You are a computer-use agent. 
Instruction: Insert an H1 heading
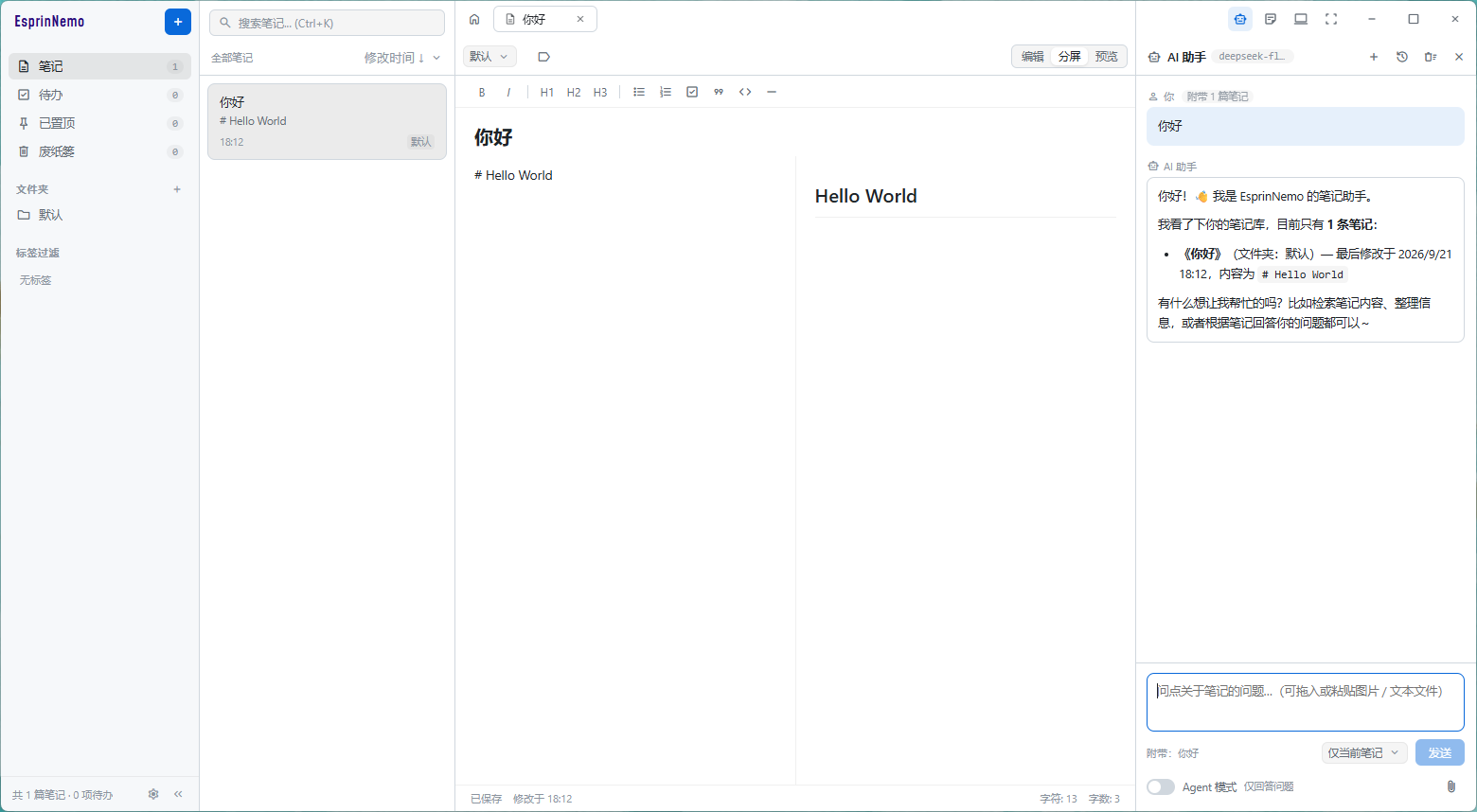point(546,92)
